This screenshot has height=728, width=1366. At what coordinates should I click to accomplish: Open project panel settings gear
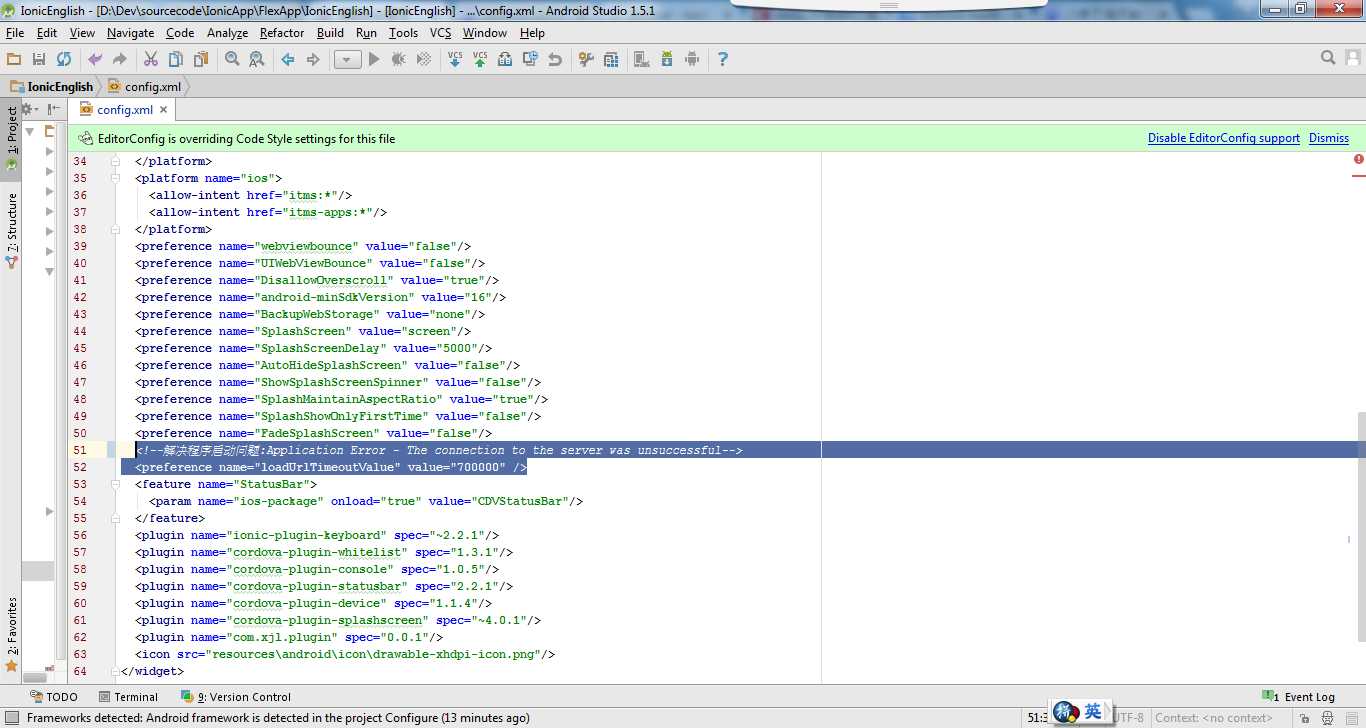tap(29, 109)
